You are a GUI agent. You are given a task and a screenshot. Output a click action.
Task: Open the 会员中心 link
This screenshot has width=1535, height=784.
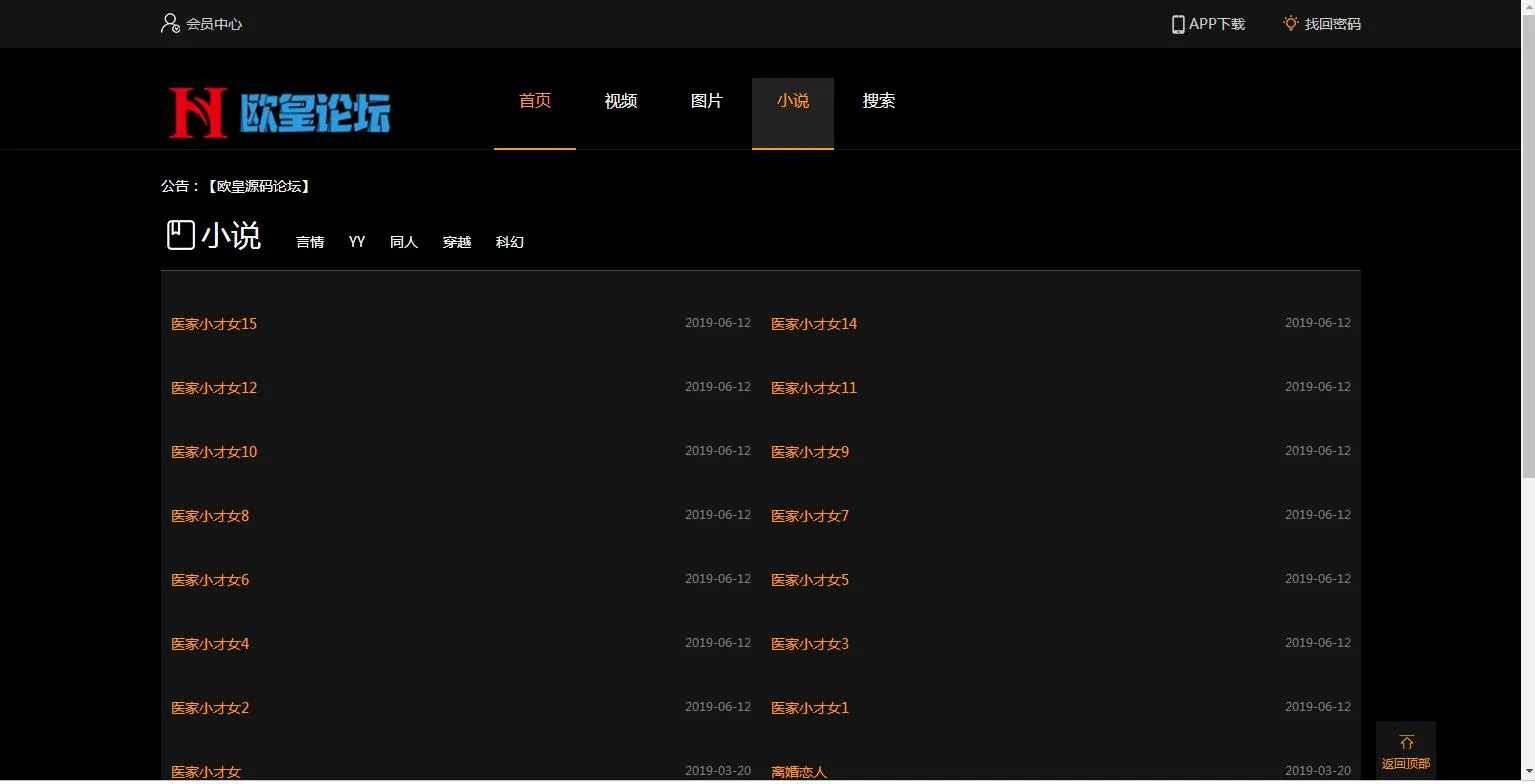(x=214, y=24)
